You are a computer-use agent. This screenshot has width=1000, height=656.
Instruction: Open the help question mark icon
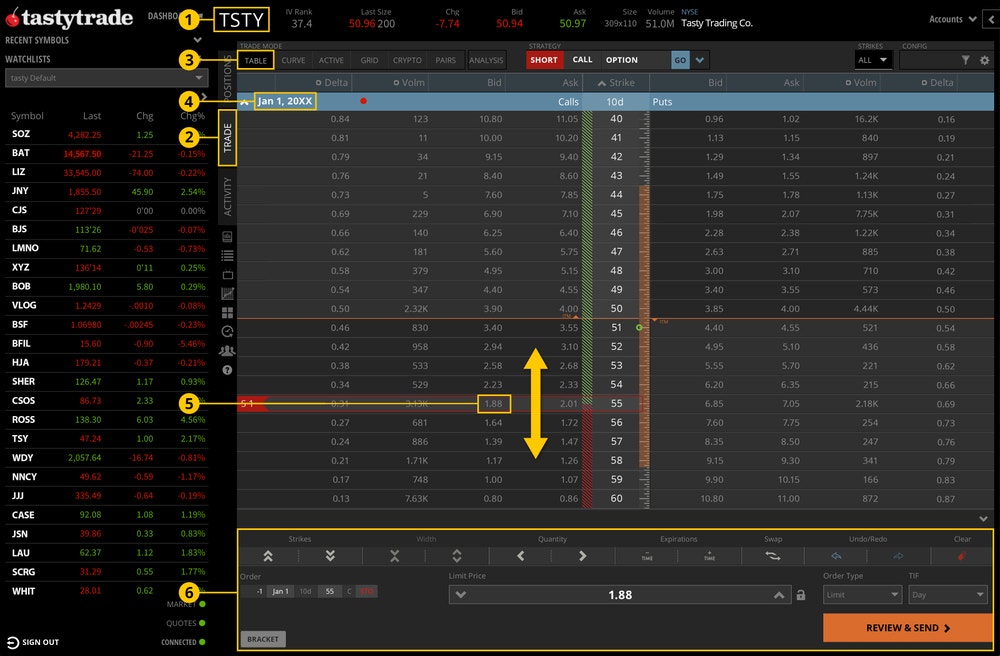[x=227, y=370]
